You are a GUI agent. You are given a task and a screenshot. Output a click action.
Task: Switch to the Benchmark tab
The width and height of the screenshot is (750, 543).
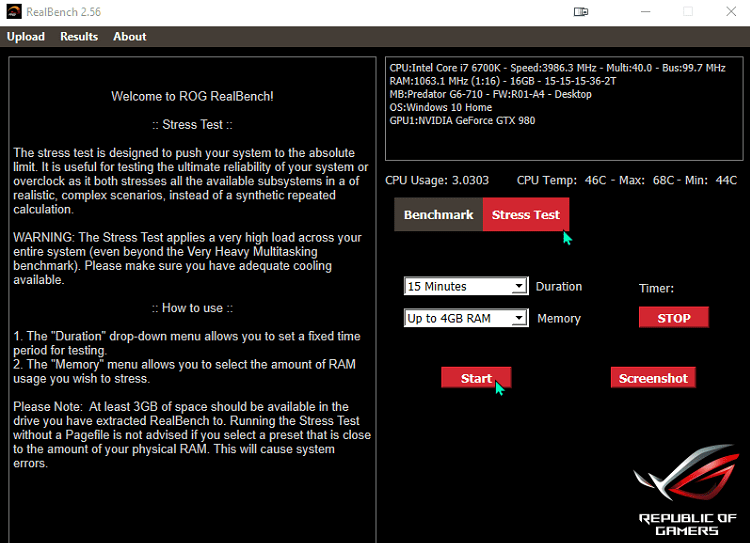pyautogui.click(x=439, y=215)
